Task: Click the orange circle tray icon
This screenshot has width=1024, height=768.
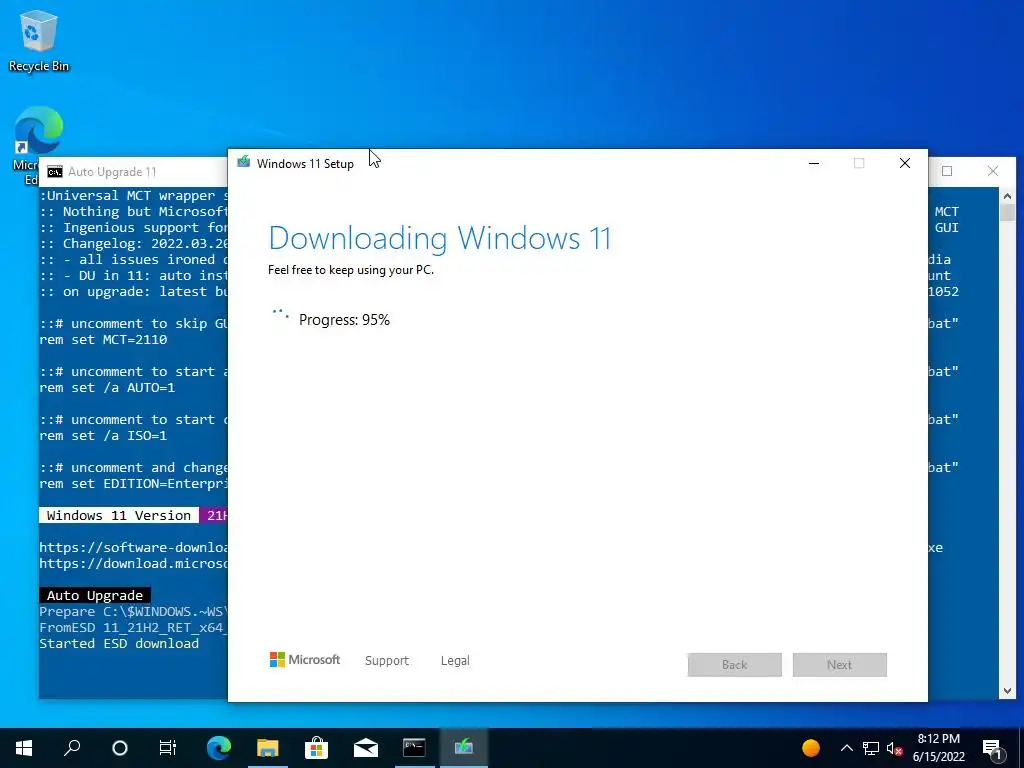Action: tap(810, 748)
